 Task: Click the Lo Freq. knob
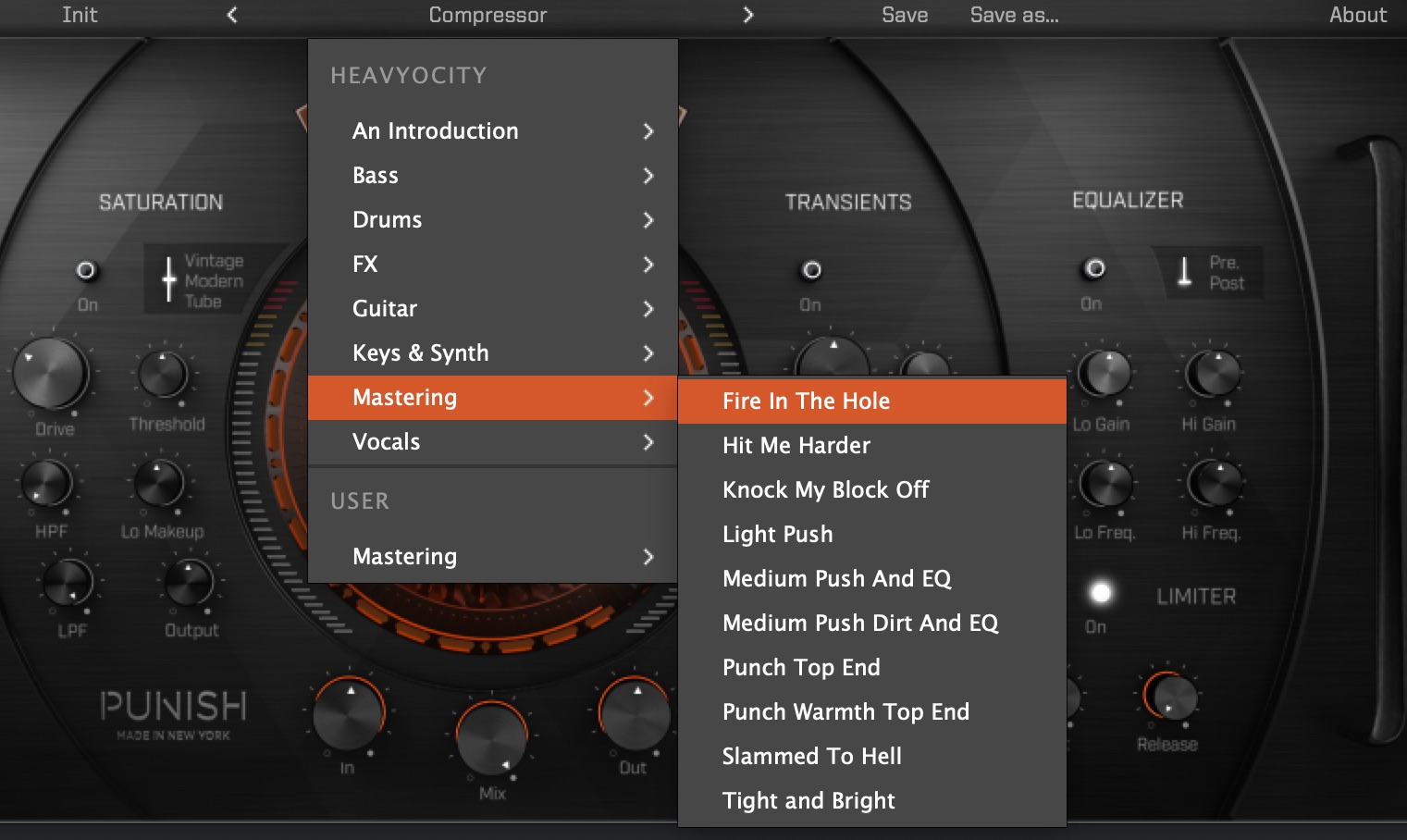click(x=1106, y=484)
